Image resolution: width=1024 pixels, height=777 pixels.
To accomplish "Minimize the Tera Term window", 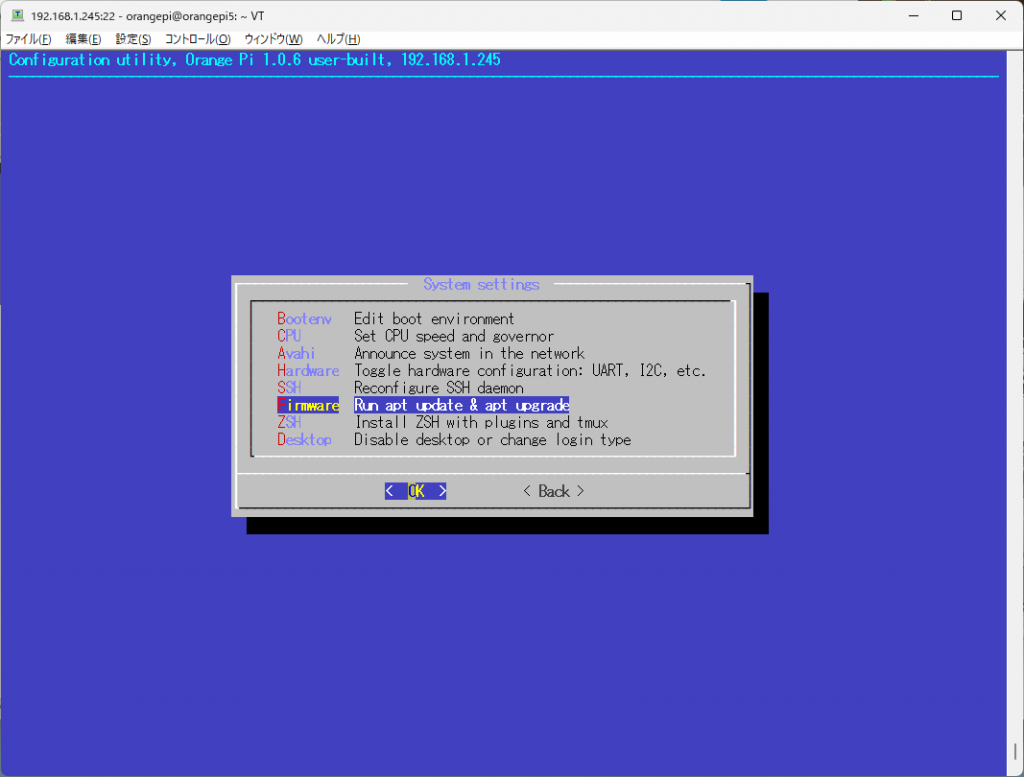I will 914,15.
